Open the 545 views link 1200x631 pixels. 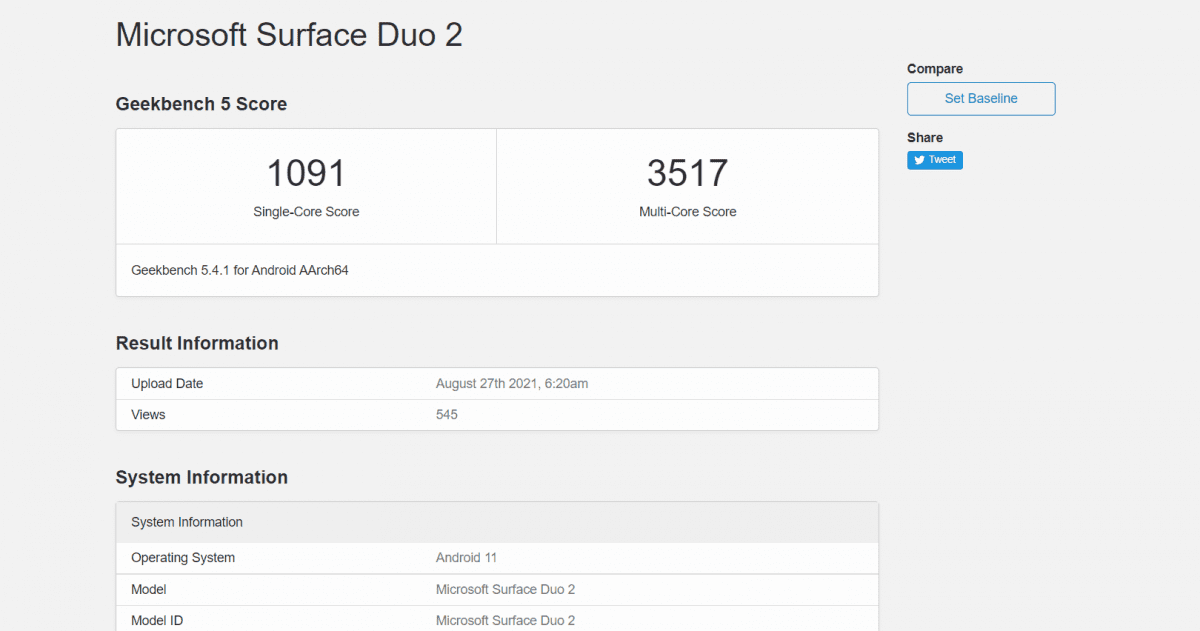pos(447,415)
